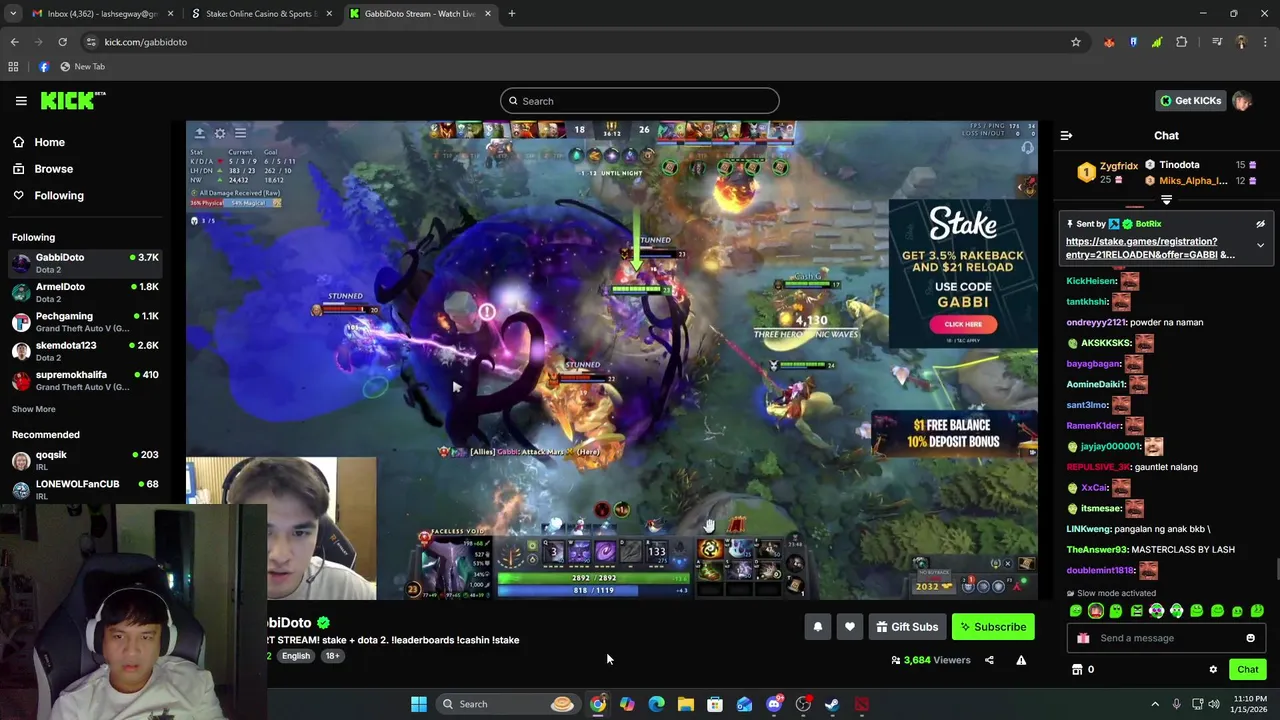Screen dimensions: 1280x720
Task: Click the green Chat send button
Action: point(1247,670)
